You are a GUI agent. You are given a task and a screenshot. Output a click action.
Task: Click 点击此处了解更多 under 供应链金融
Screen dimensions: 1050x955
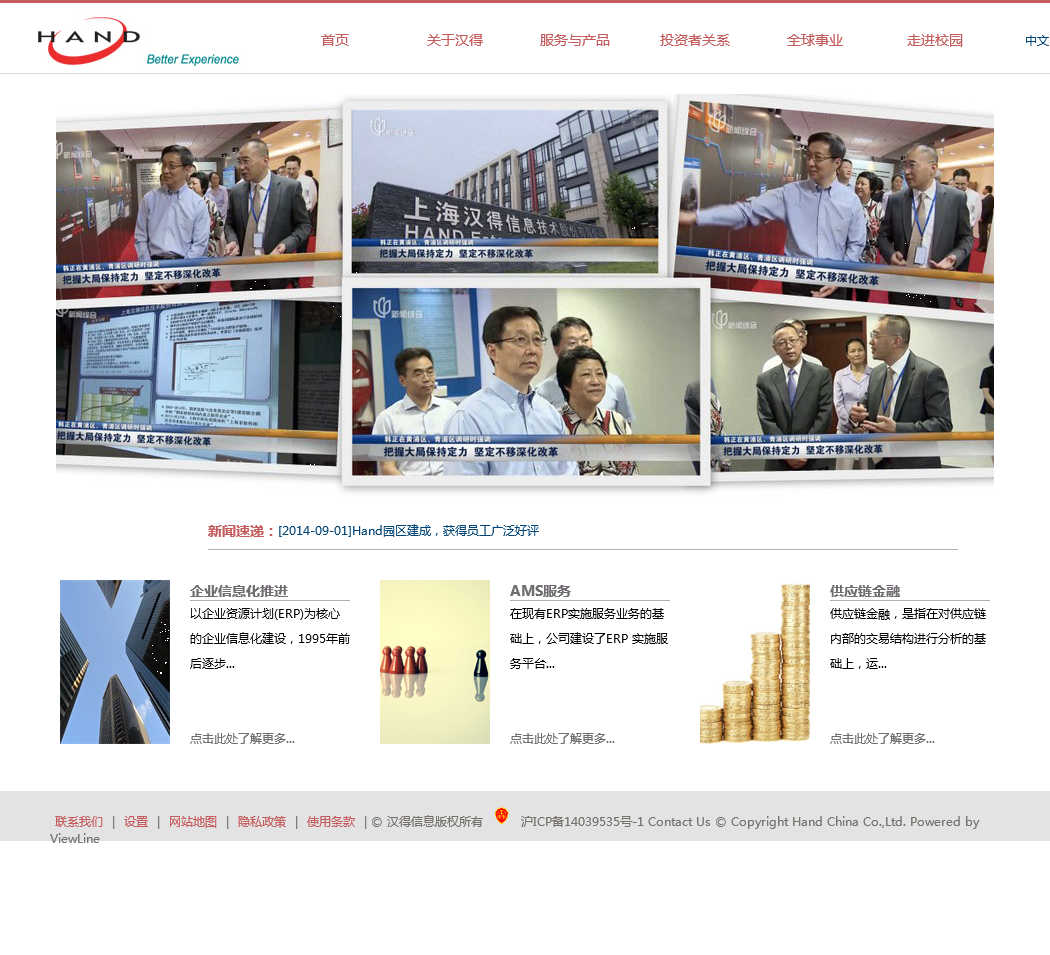(x=882, y=738)
